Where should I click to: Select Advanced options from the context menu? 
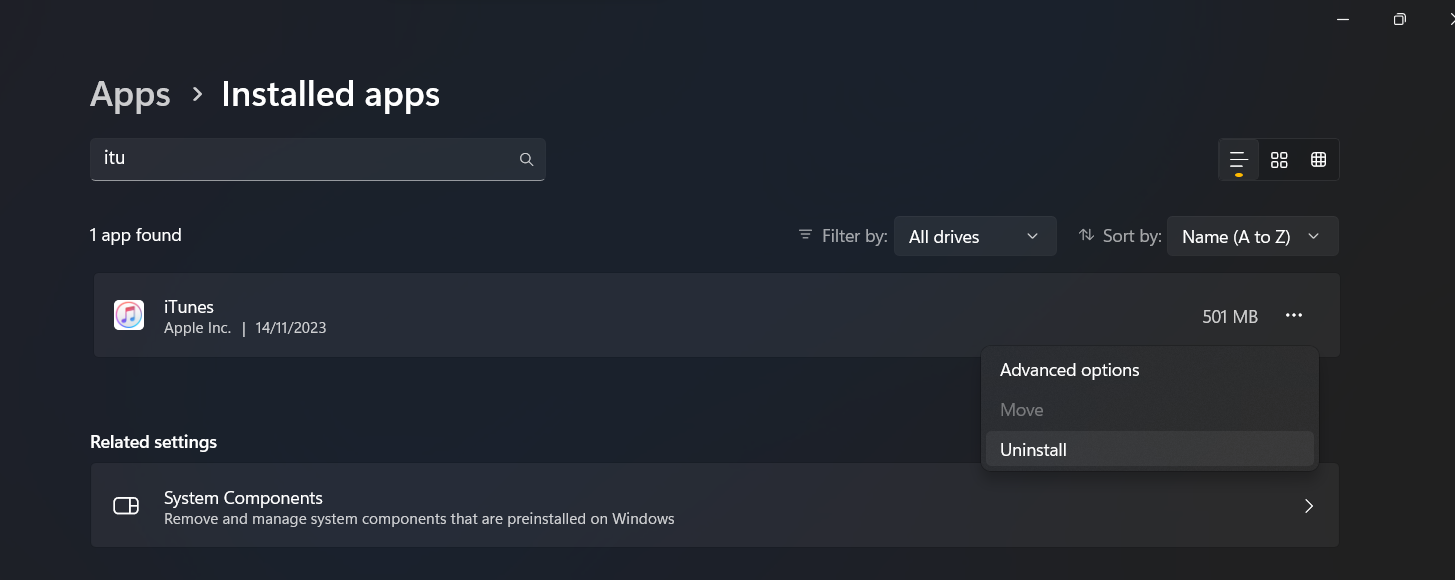coord(1069,370)
